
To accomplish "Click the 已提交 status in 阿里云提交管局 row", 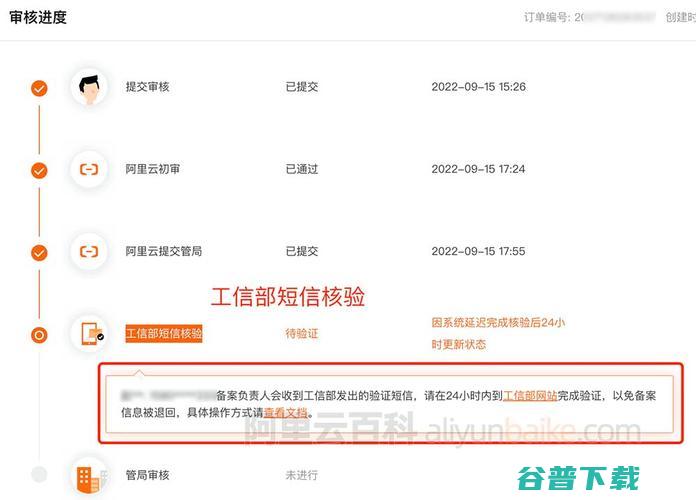I will [x=302, y=251].
